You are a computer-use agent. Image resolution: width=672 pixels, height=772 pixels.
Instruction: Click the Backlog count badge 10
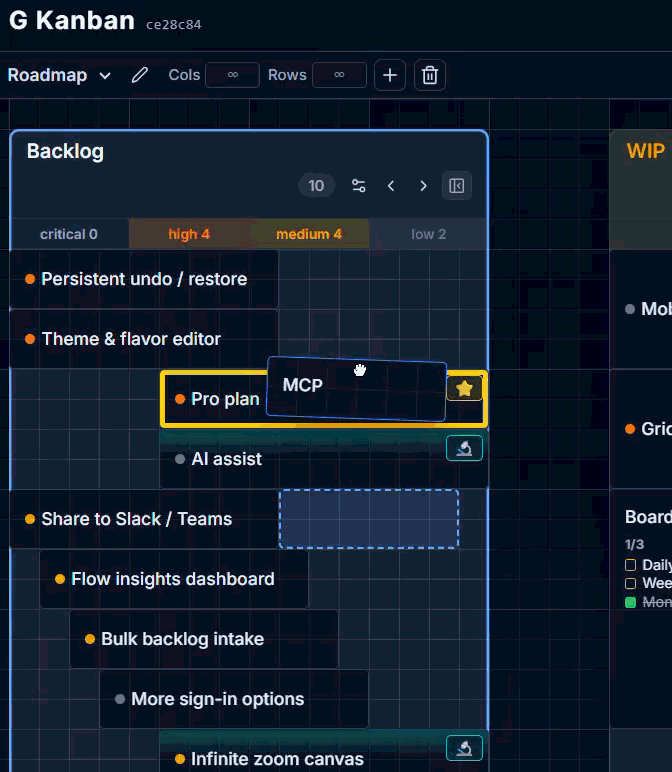coord(316,186)
